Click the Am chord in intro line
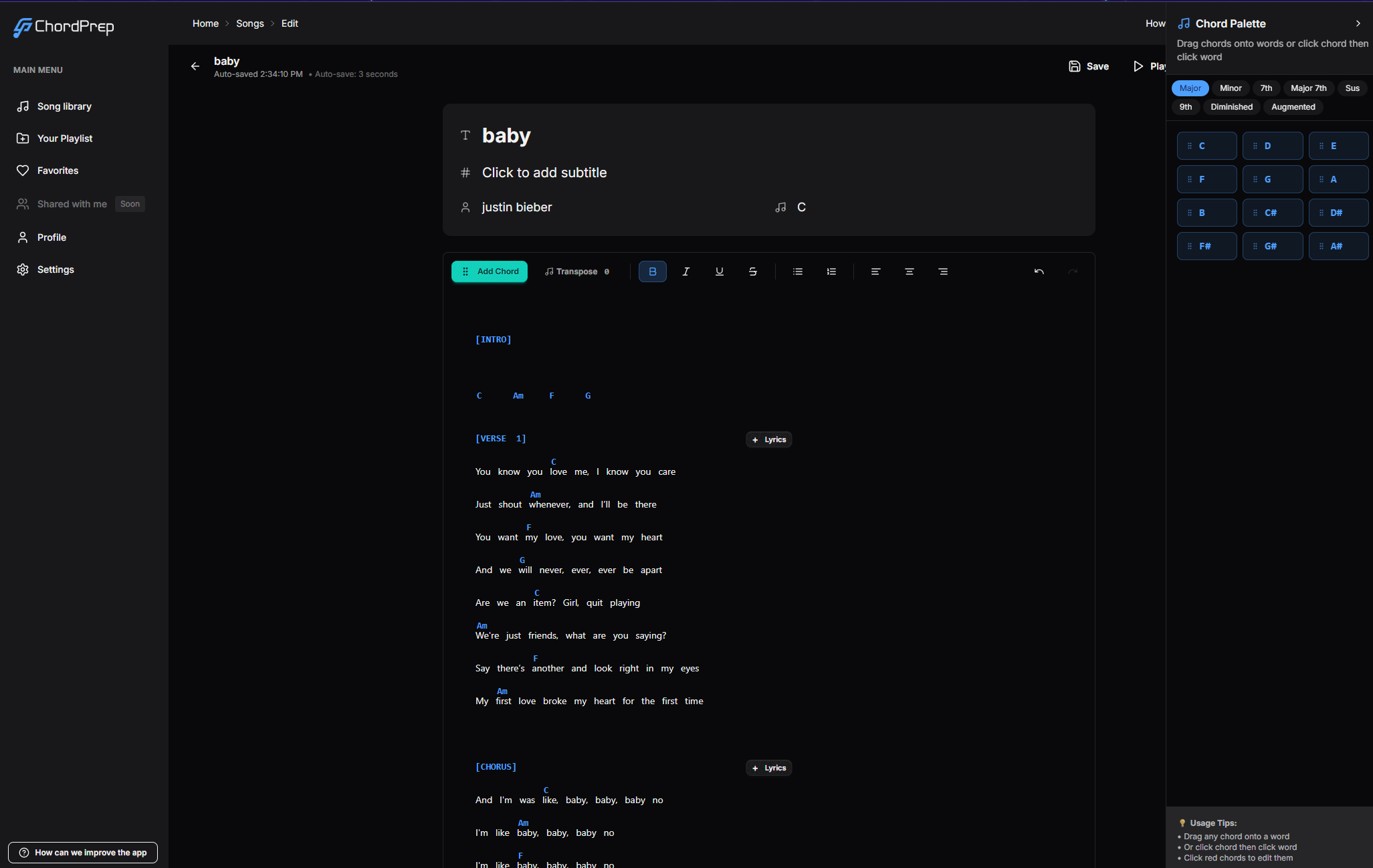Image resolution: width=1373 pixels, height=868 pixels. coord(518,396)
